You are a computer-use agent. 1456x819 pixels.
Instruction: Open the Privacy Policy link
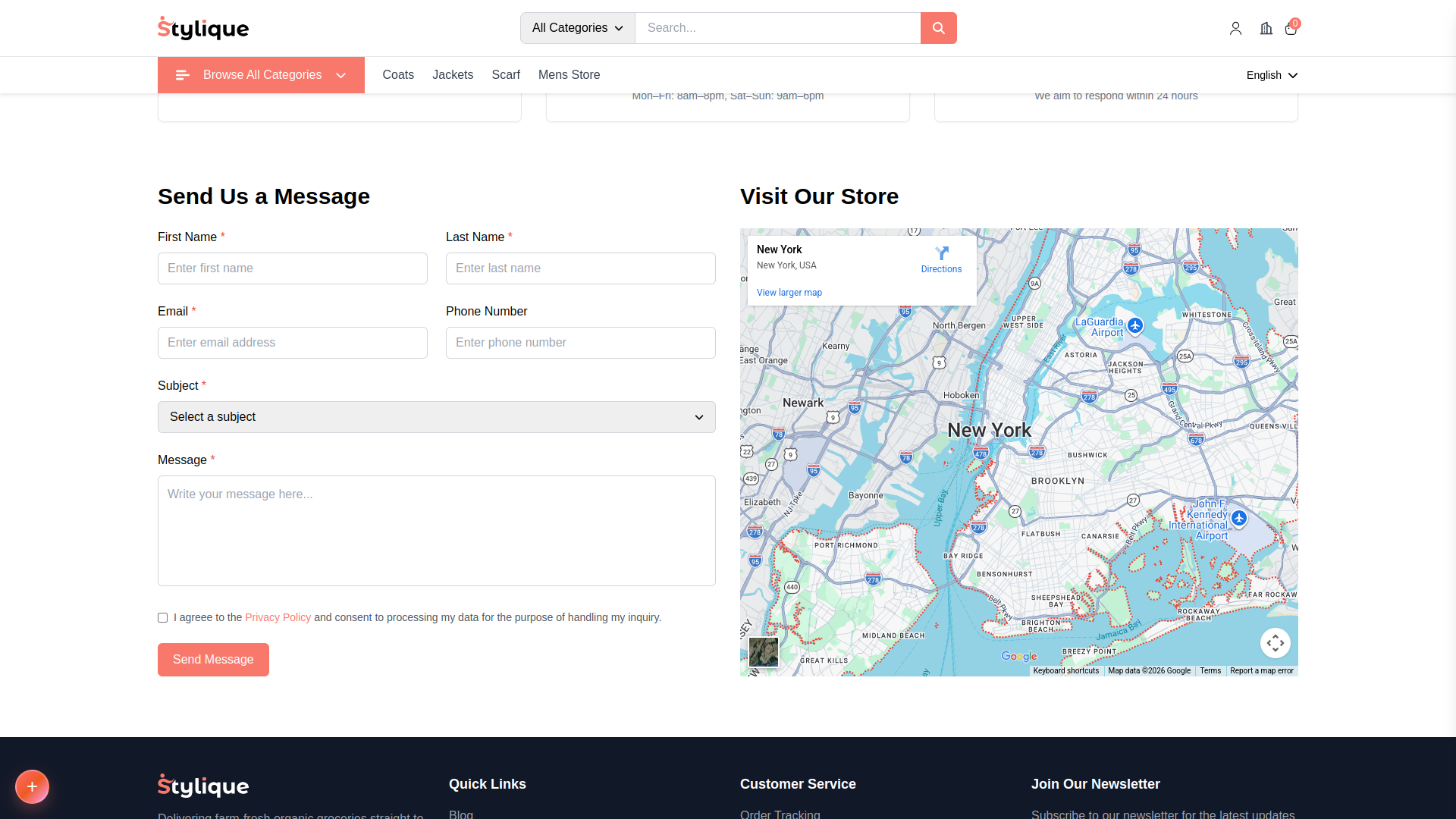pos(278,618)
